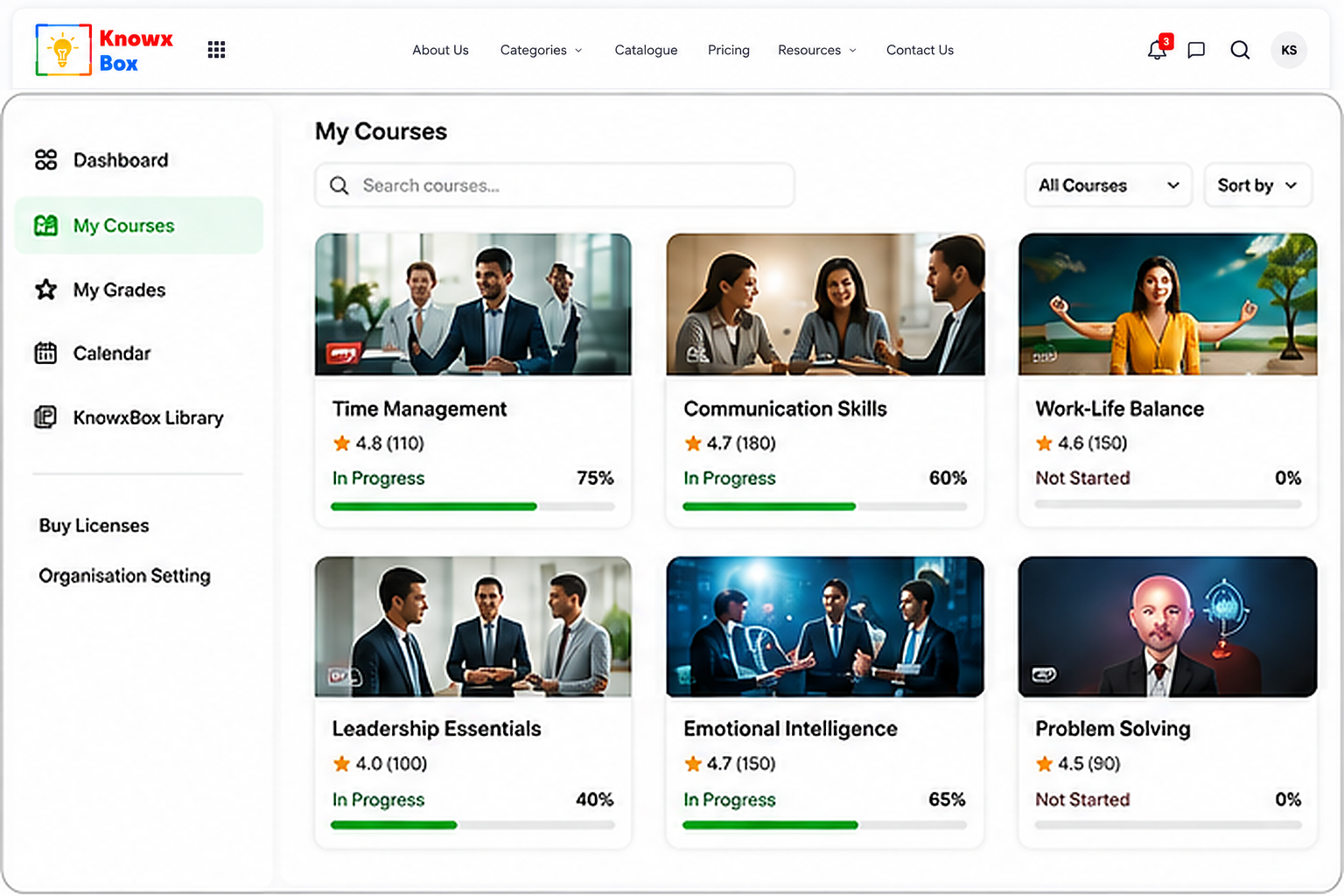Click the Time Management course thumbnail
The height and width of the screenshot is (896, 1344).
click(472, 304)
